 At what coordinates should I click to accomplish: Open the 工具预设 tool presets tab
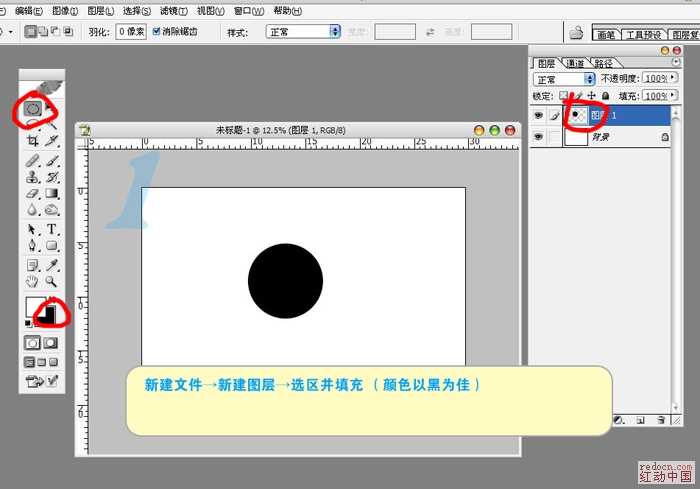click(646, 34)
